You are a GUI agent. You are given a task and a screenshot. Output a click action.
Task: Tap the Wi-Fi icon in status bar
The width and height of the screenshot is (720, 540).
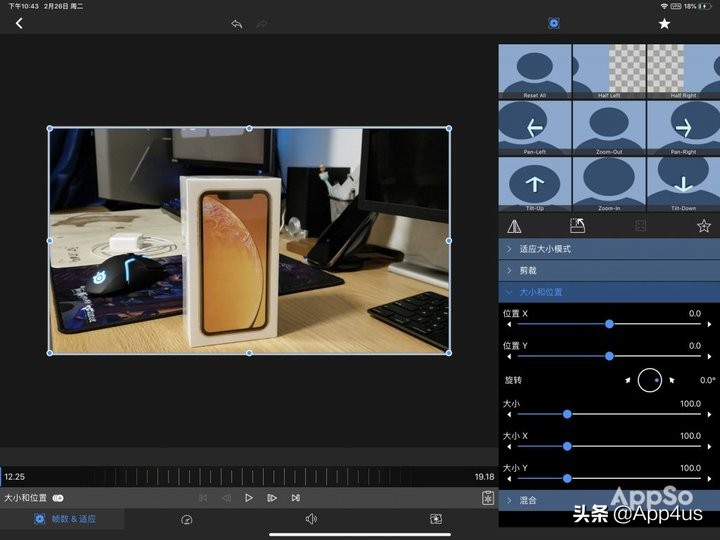click(x=664, y=6)
